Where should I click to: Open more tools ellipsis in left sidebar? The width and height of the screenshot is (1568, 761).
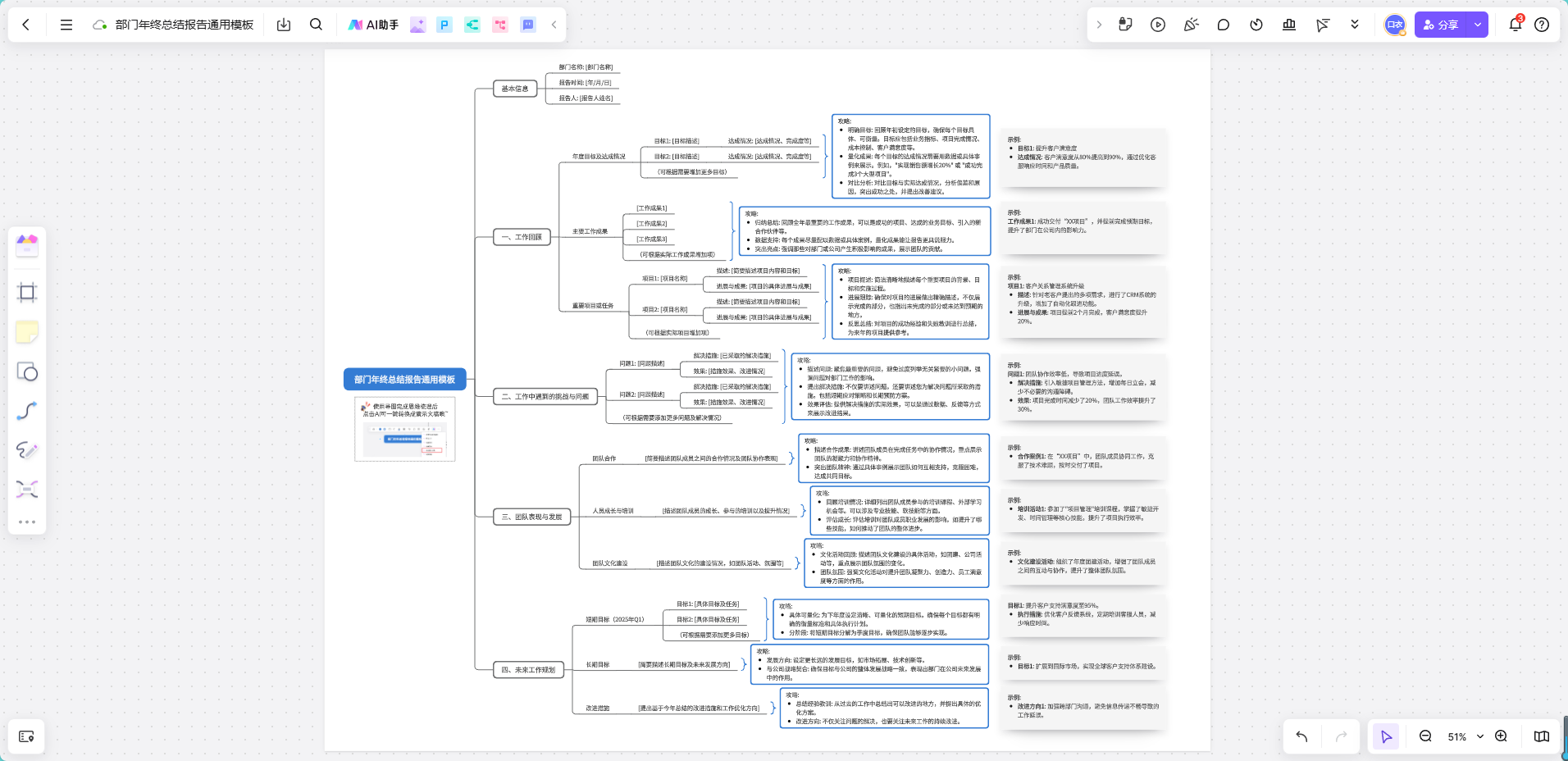coord(27,522)
